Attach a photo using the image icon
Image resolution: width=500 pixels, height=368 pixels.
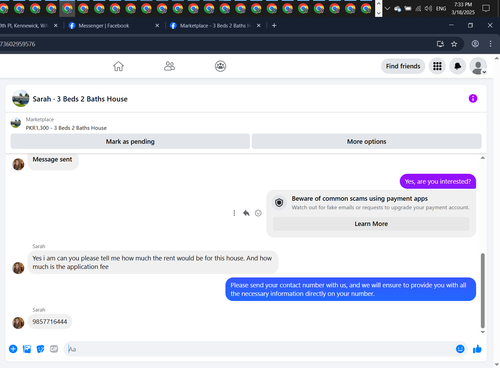[27, 349]
